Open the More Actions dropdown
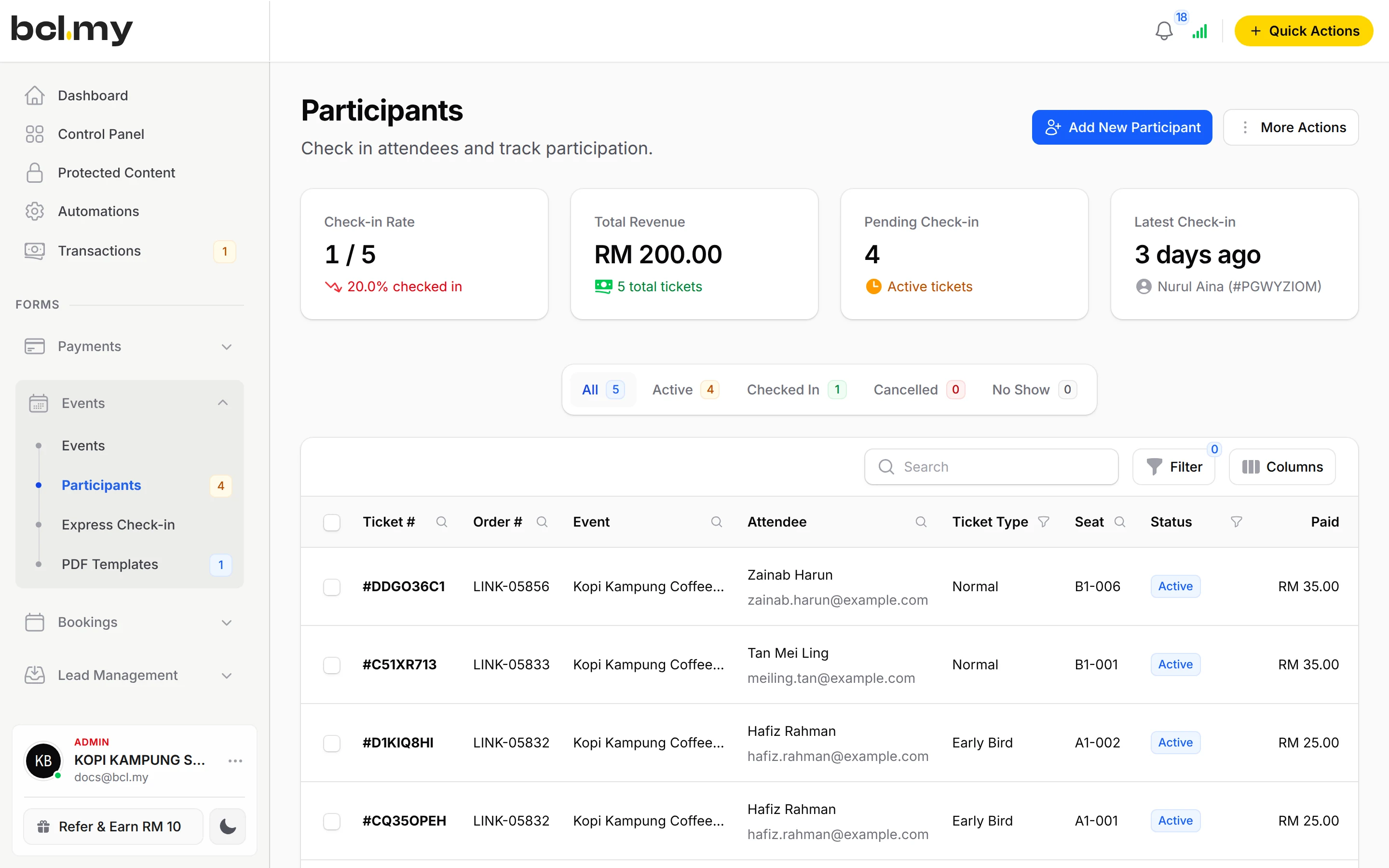The width and height of the screenshot is (1389, 868). pos(1291,127)
